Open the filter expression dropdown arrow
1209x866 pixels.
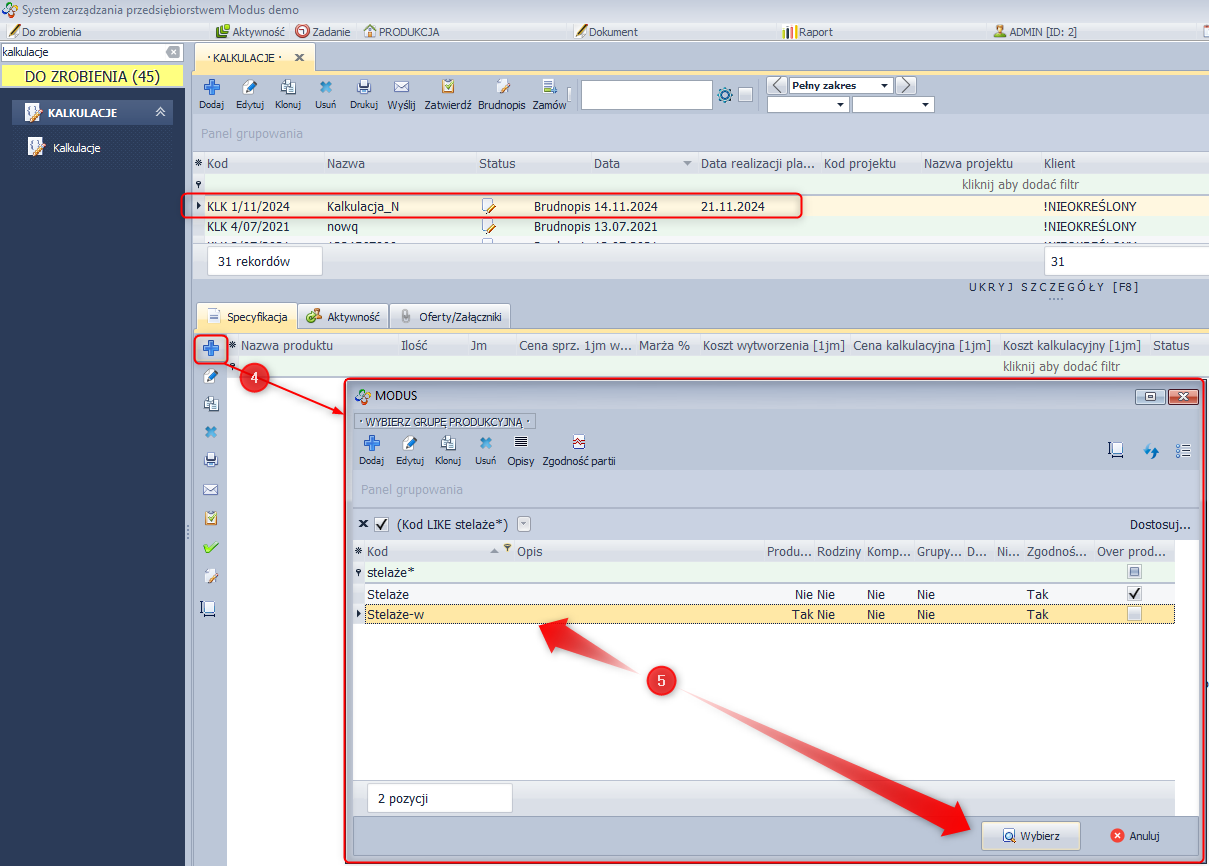[523, 524]
